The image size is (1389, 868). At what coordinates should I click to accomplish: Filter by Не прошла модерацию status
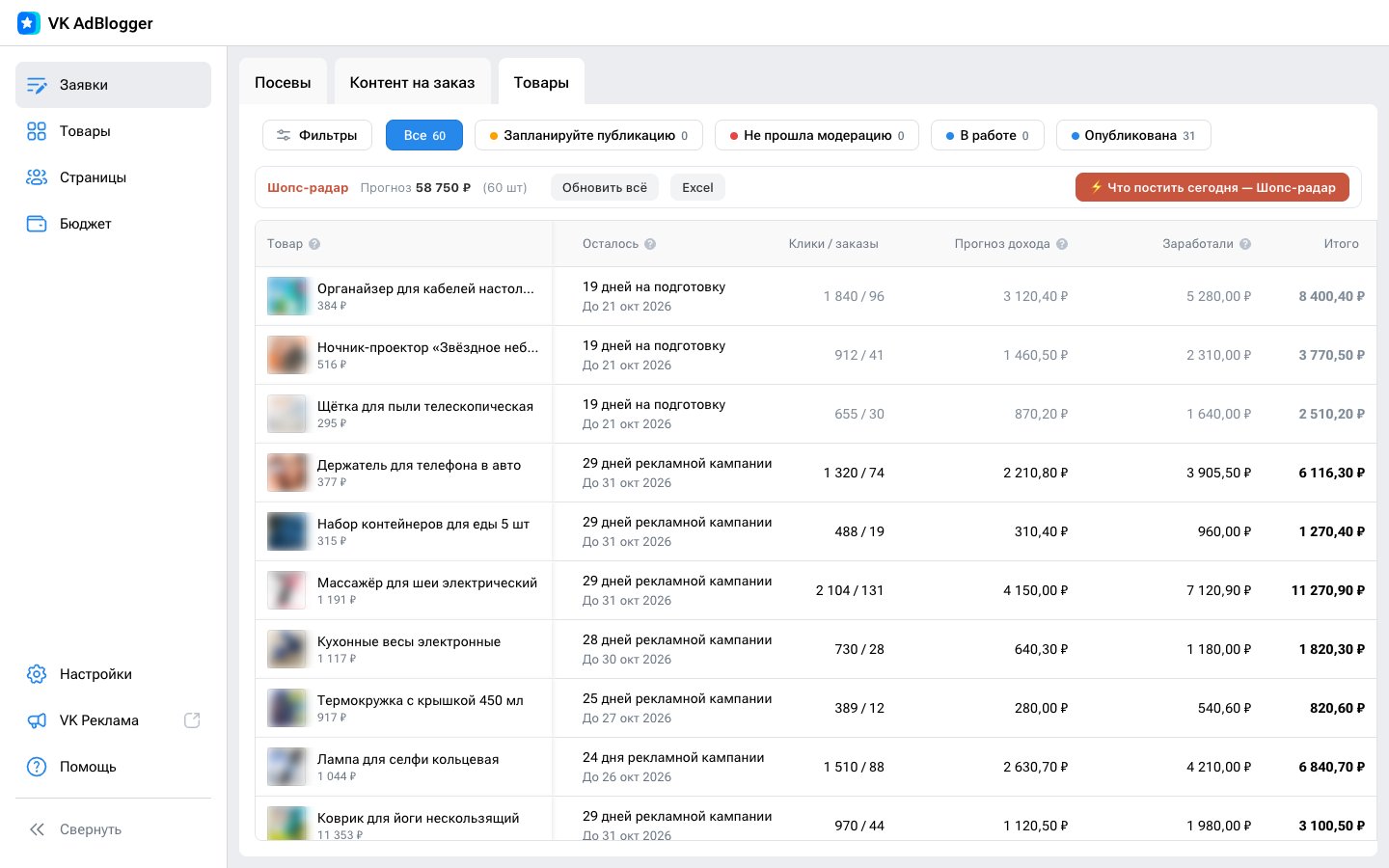click(817, 135)
